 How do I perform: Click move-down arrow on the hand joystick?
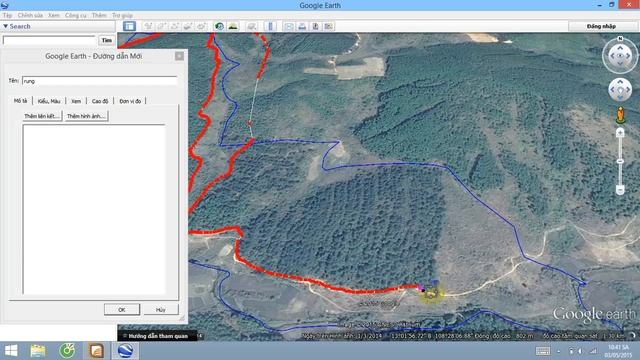click(620, 97)
